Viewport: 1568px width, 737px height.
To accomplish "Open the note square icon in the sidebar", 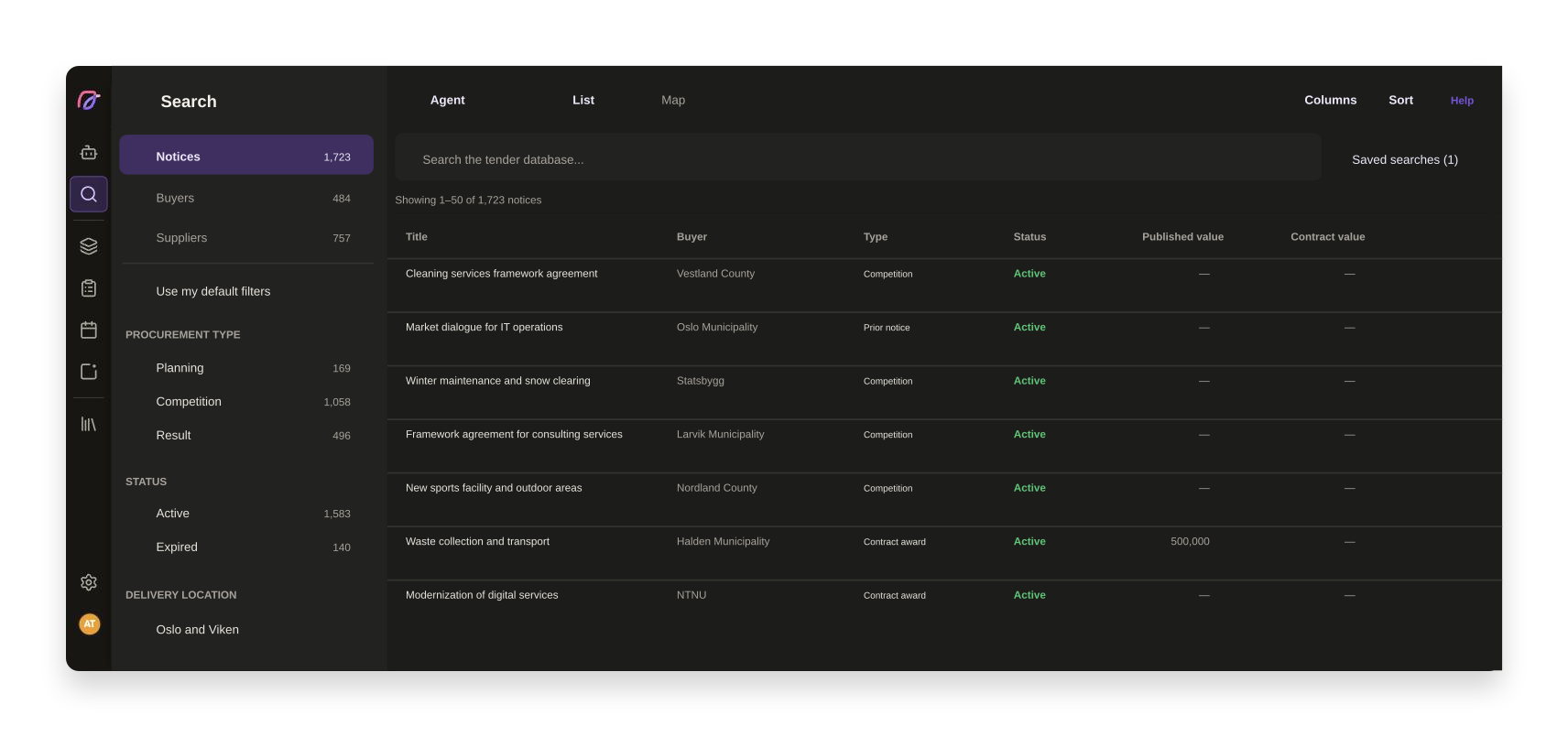I will coord(89,372).
